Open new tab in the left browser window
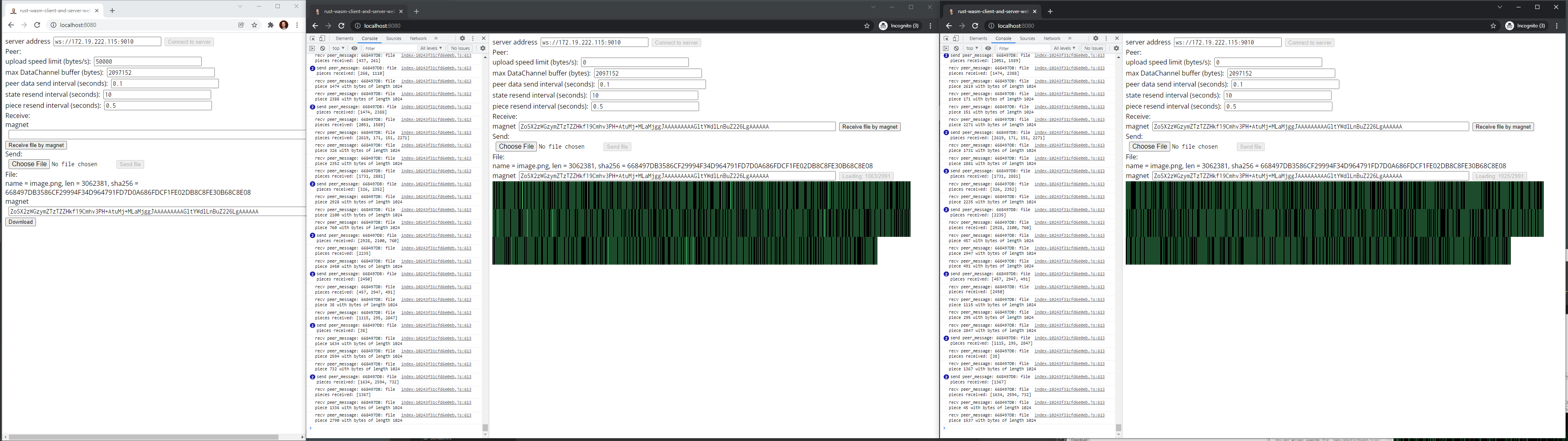The image size is (1568, 441). point(112,10)
